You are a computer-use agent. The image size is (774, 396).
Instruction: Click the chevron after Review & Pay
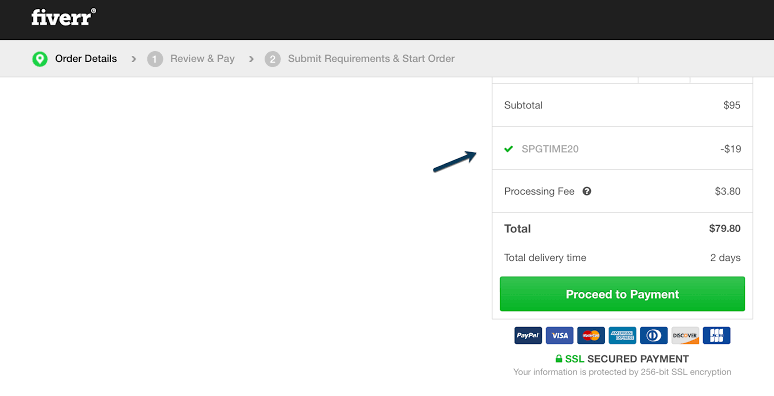251,59
